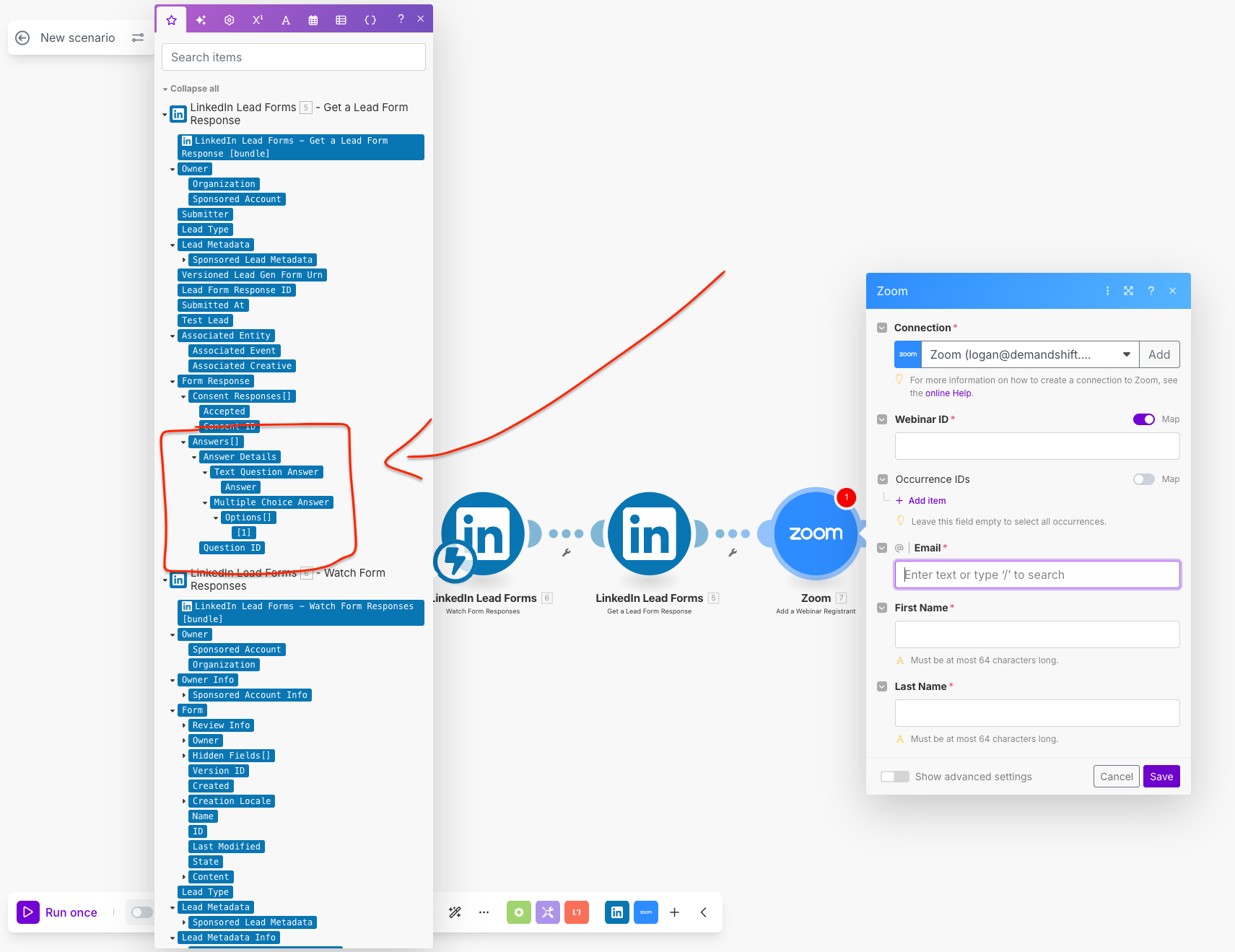Switch to the general functions gear tab

click(x=230, y=20)
